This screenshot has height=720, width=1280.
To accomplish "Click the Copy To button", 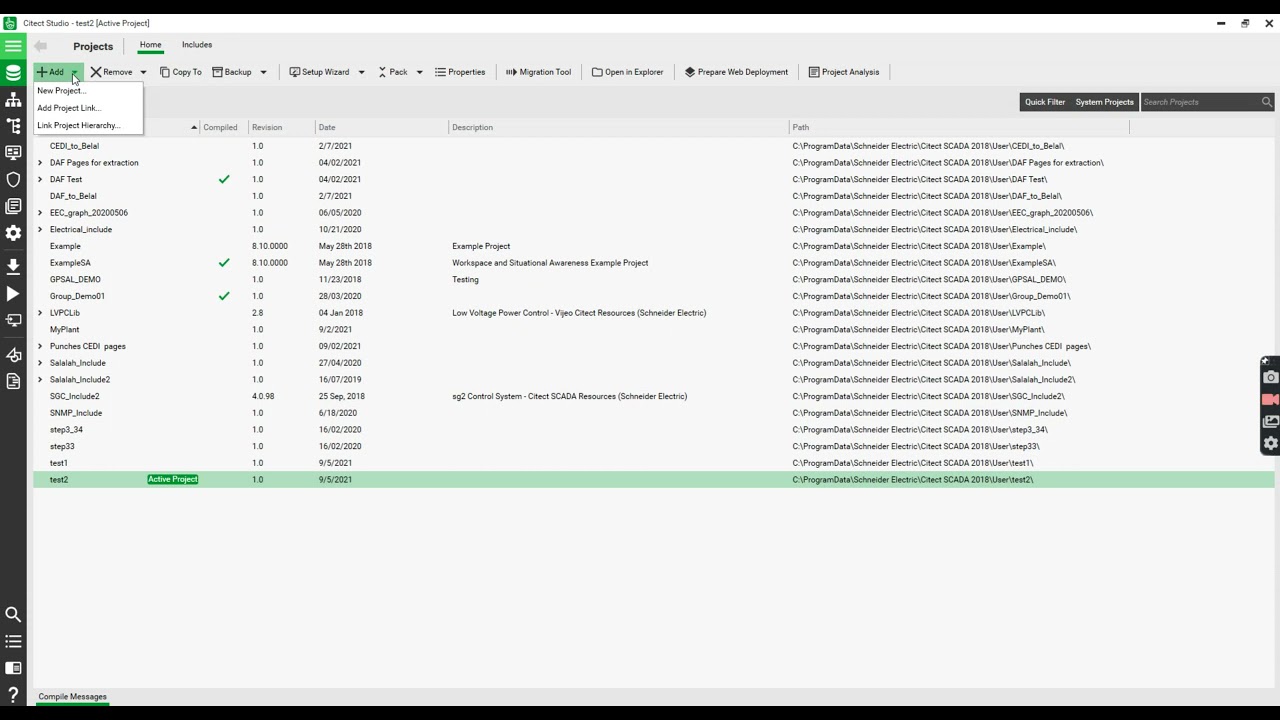I will coord(181,72).
